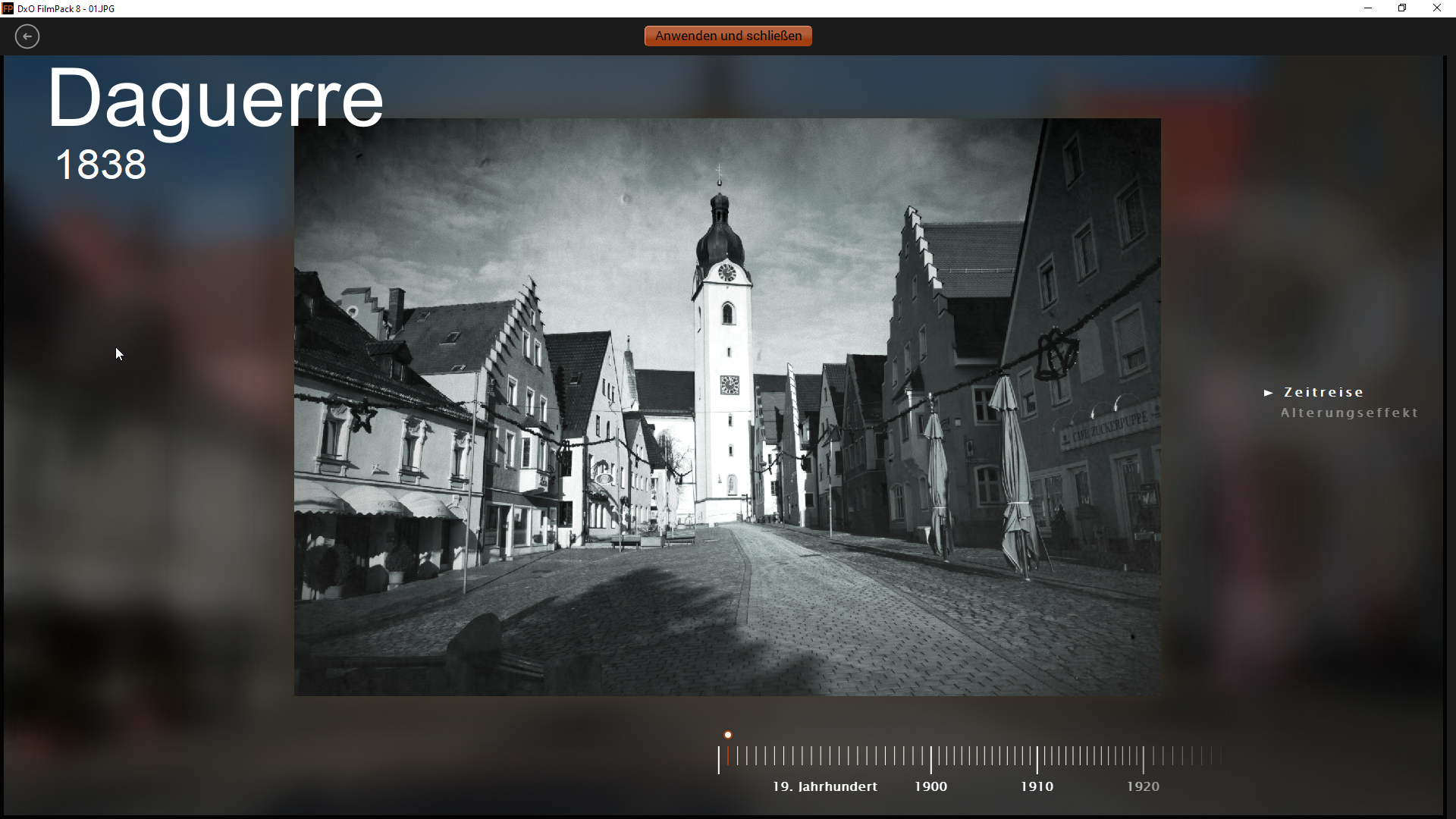Jump to the 1910 timeline label
The image size is (1456, 819).
click(1037, 786)
